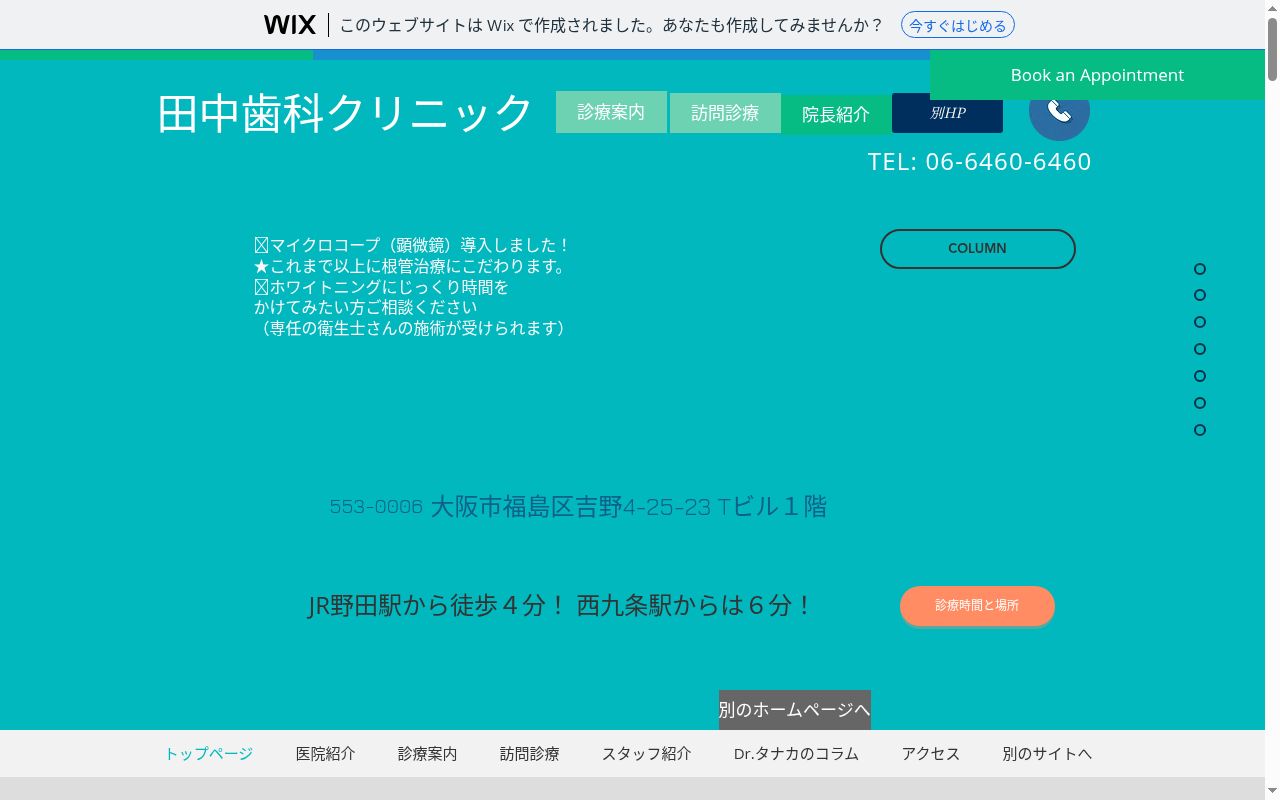Click the address text 大阪市福島区吉野4-25-23
The image size is (1280, 800).
(x=570, y=507)
